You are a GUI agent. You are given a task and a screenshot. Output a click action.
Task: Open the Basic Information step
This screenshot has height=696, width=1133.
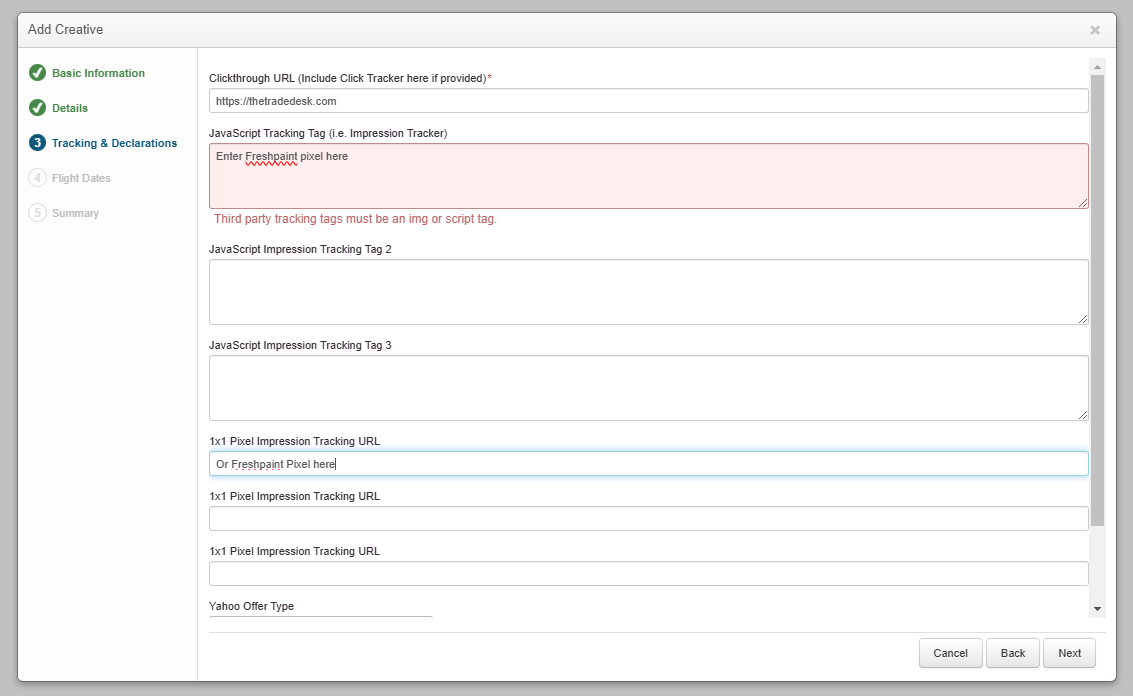click(x=98, y=73)
